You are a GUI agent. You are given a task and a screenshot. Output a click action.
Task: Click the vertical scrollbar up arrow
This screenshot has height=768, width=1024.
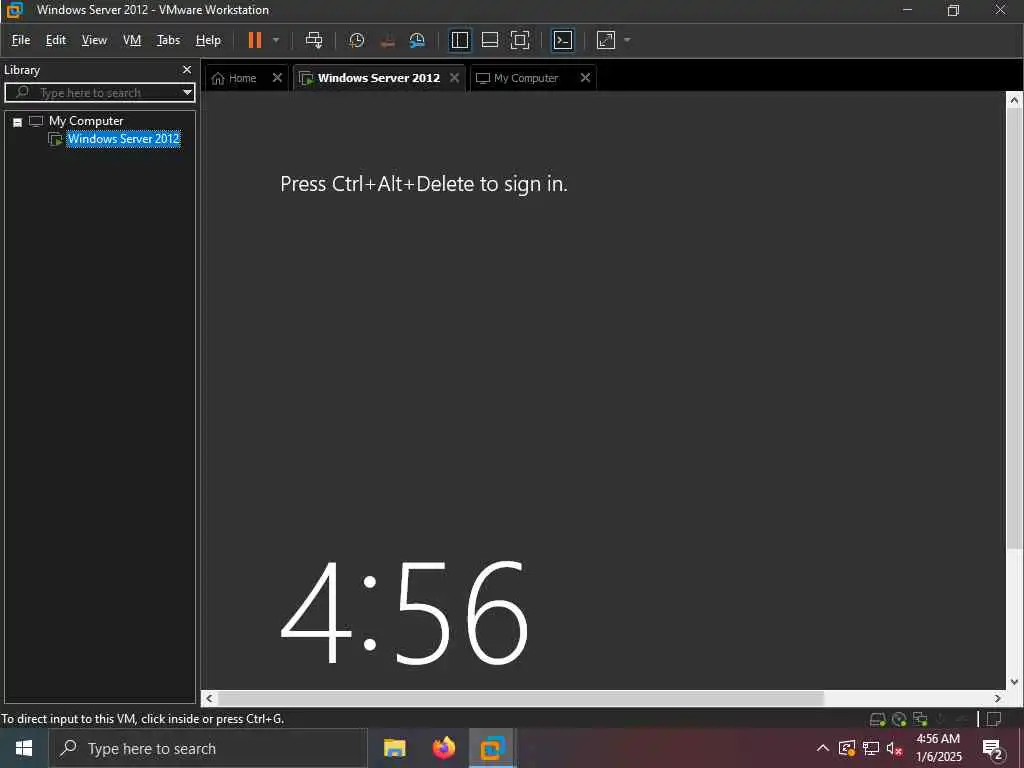tap(1014, 101)
